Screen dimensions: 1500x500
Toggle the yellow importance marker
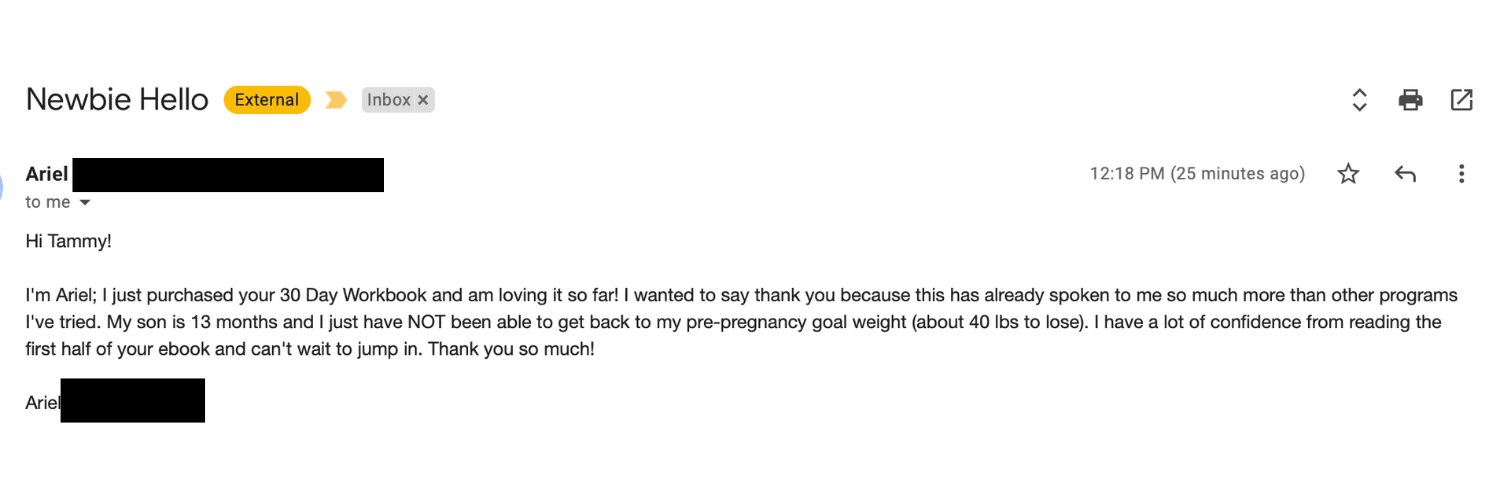click(x=336, y=100)
